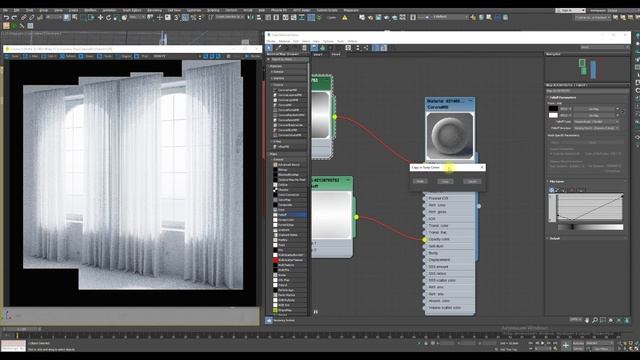Click Cancel in Copy or Swap Colors dialog
Viewport: 640px width, 360px height.
pos(472,181)
